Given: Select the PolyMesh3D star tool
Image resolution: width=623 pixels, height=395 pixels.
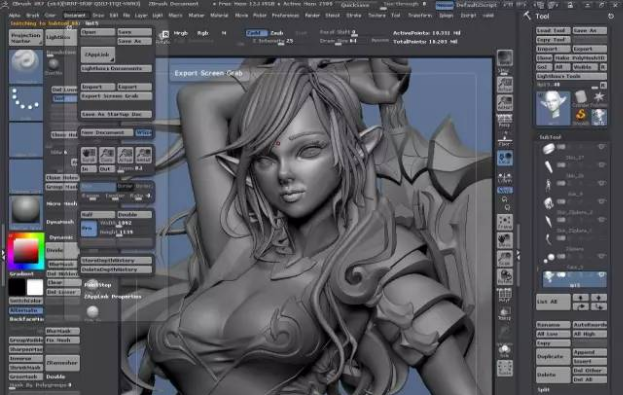Looking at the screenshot, I should [599, 98].
